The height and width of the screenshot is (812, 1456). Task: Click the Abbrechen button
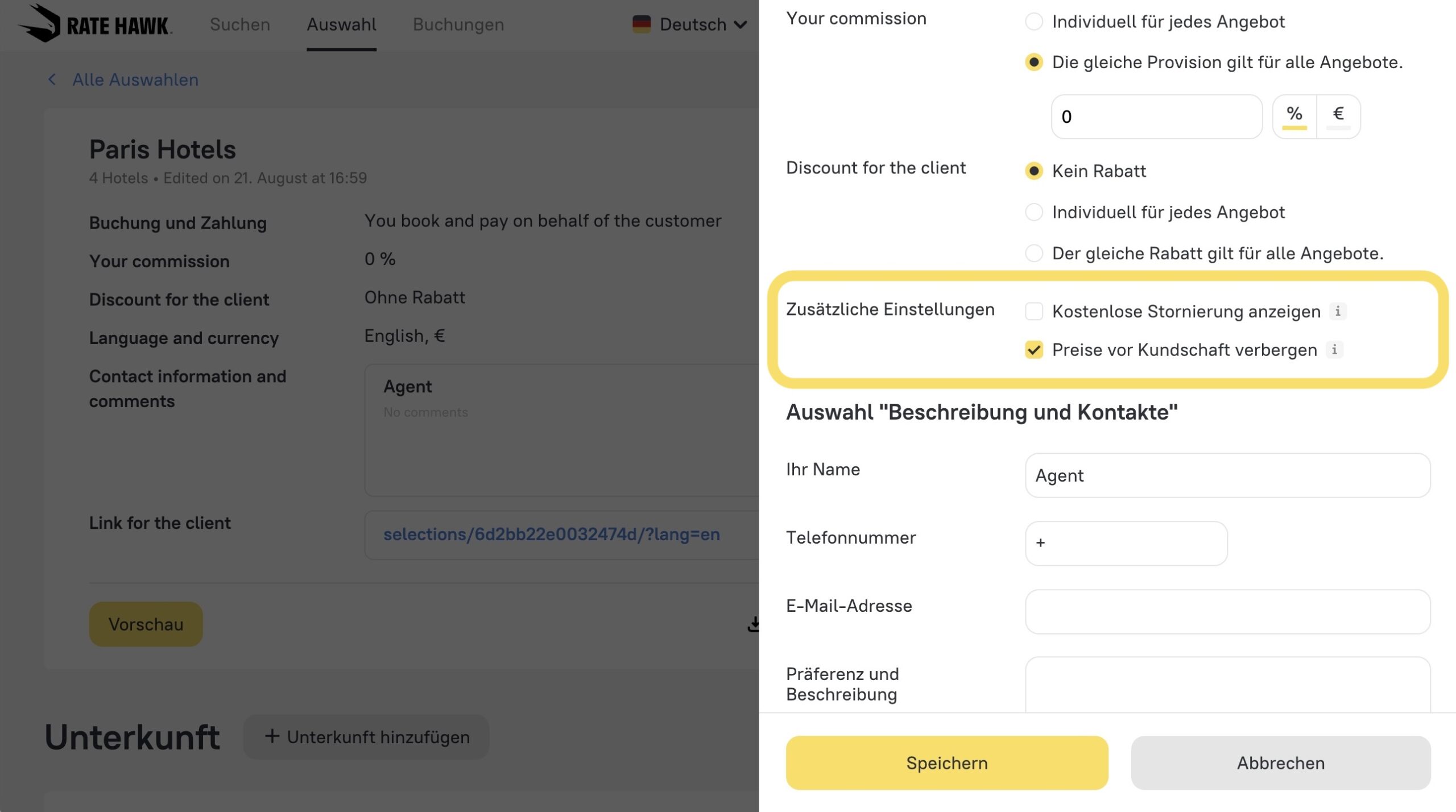pyautogui.click(x=1280, y=763)
